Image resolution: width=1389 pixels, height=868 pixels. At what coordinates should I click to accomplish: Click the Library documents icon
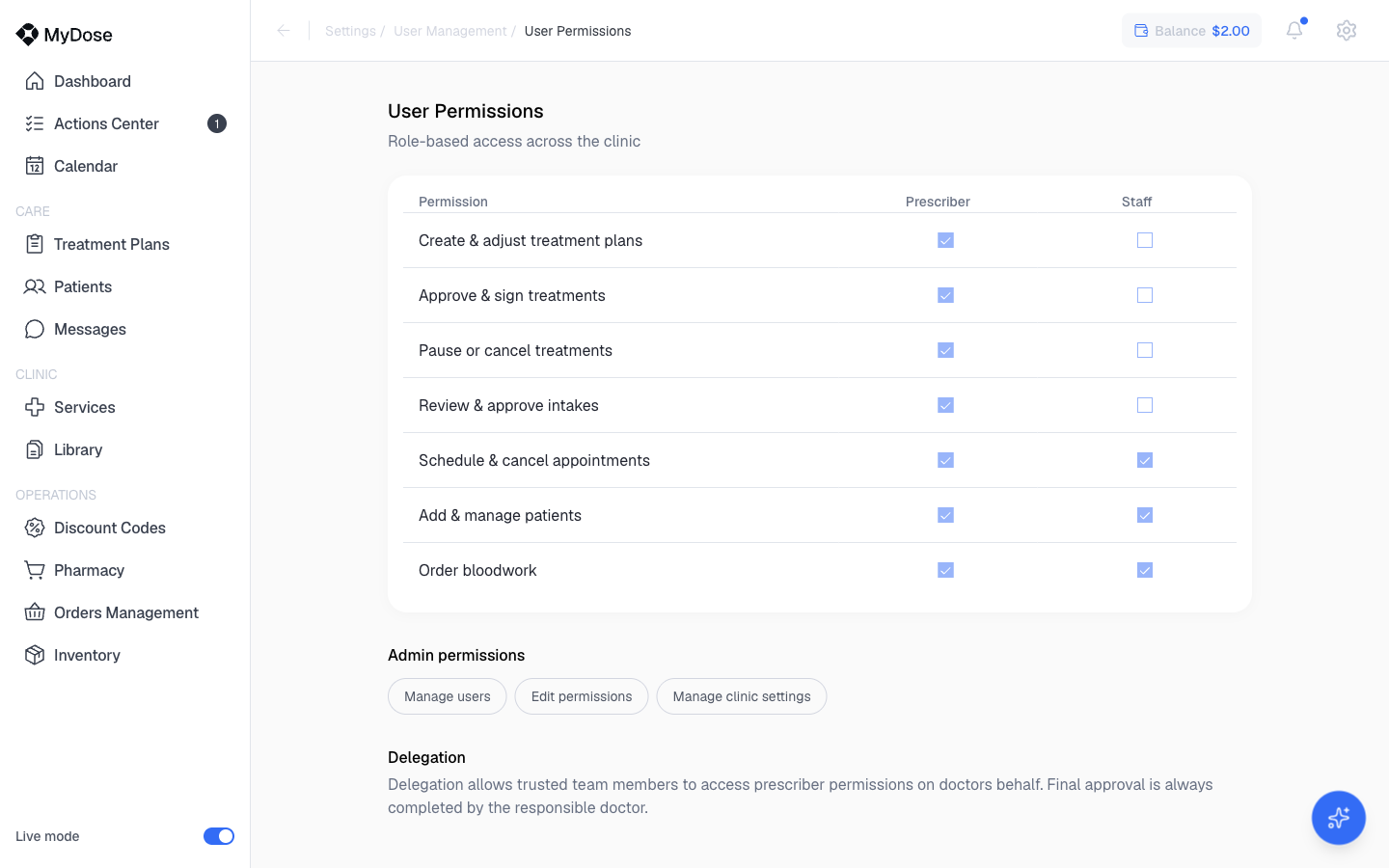point(35,449)
